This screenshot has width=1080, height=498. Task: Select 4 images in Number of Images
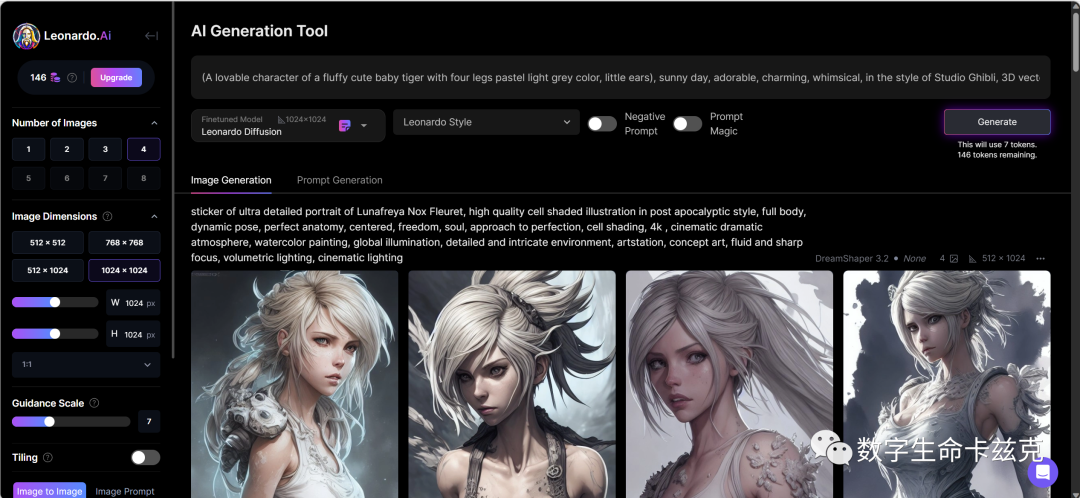[144, 149]
